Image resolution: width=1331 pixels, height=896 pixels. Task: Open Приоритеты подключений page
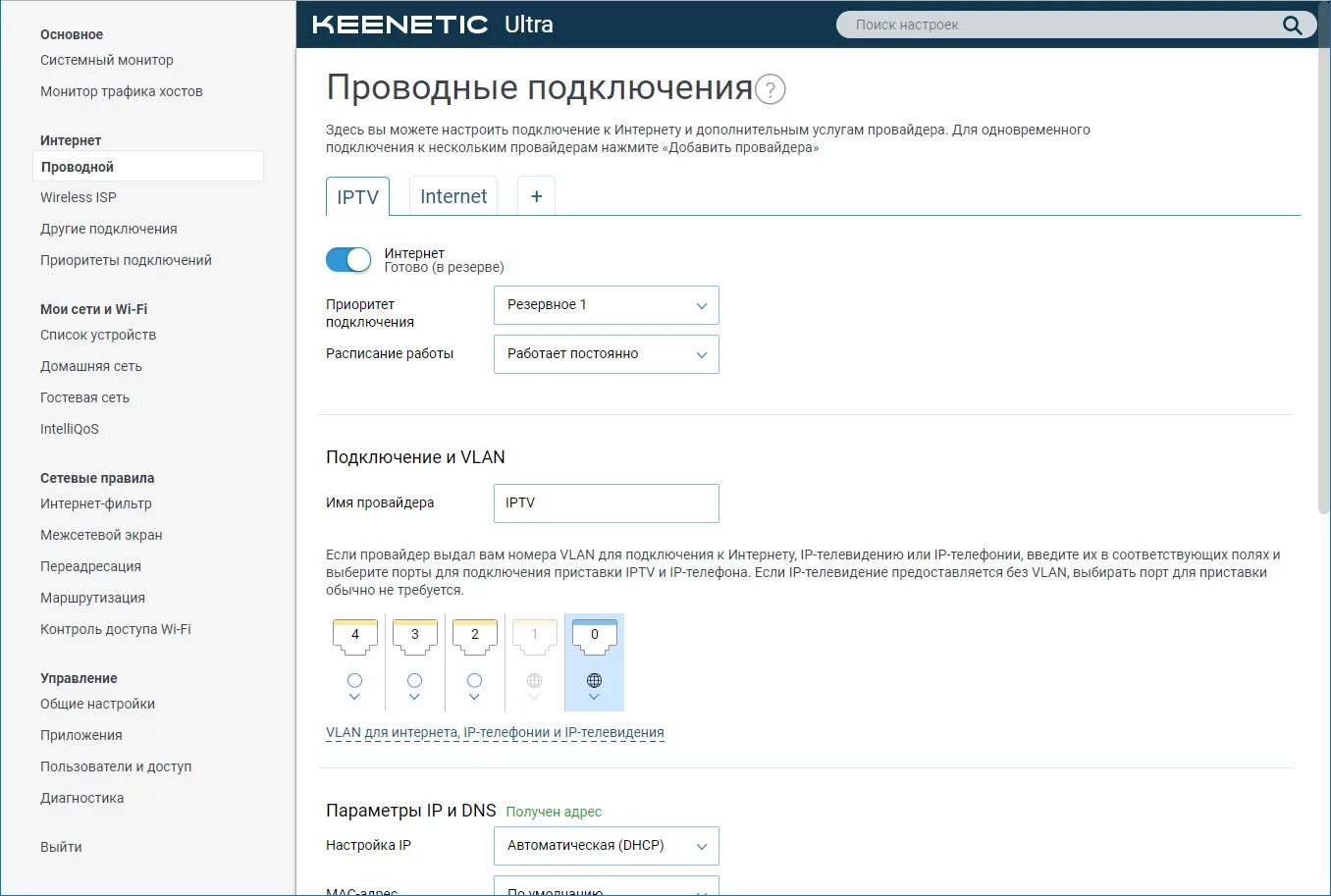[x=126, y=260]
